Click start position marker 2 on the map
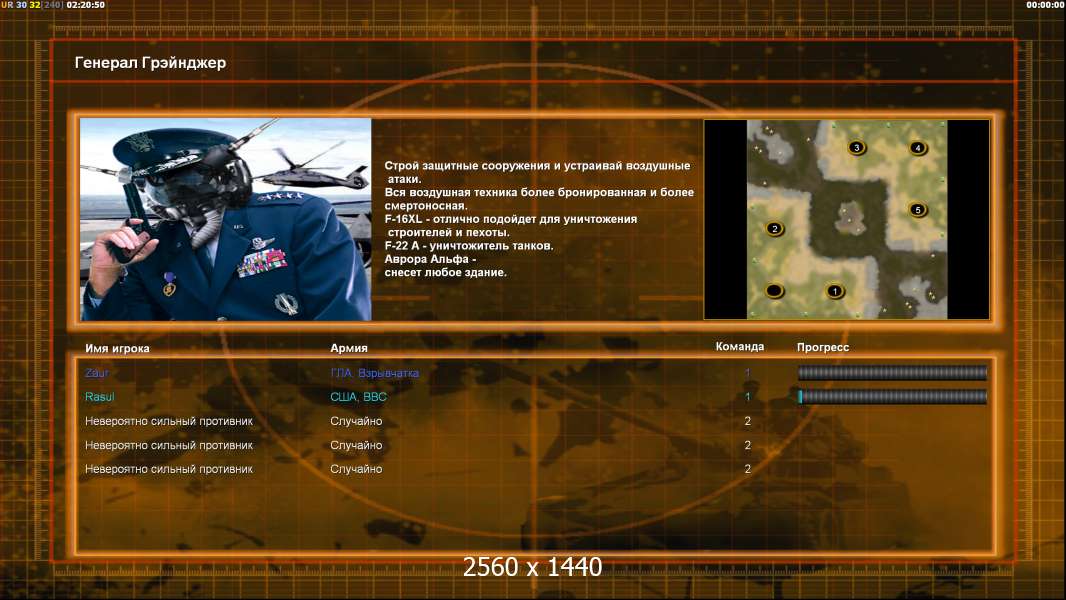 774,228
